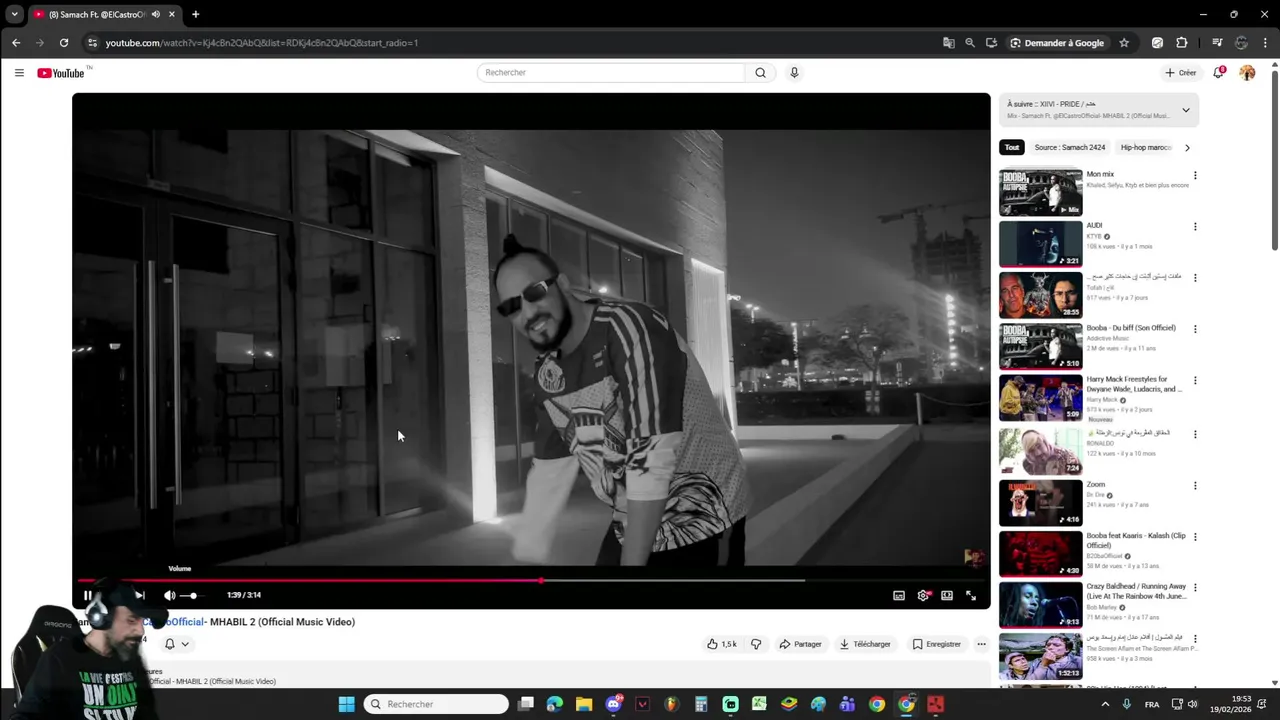The height and width of the screenshot is (720, 1280).
Task: Expand the 'À suivre' playlist panel chevron
Action: 1186,110
